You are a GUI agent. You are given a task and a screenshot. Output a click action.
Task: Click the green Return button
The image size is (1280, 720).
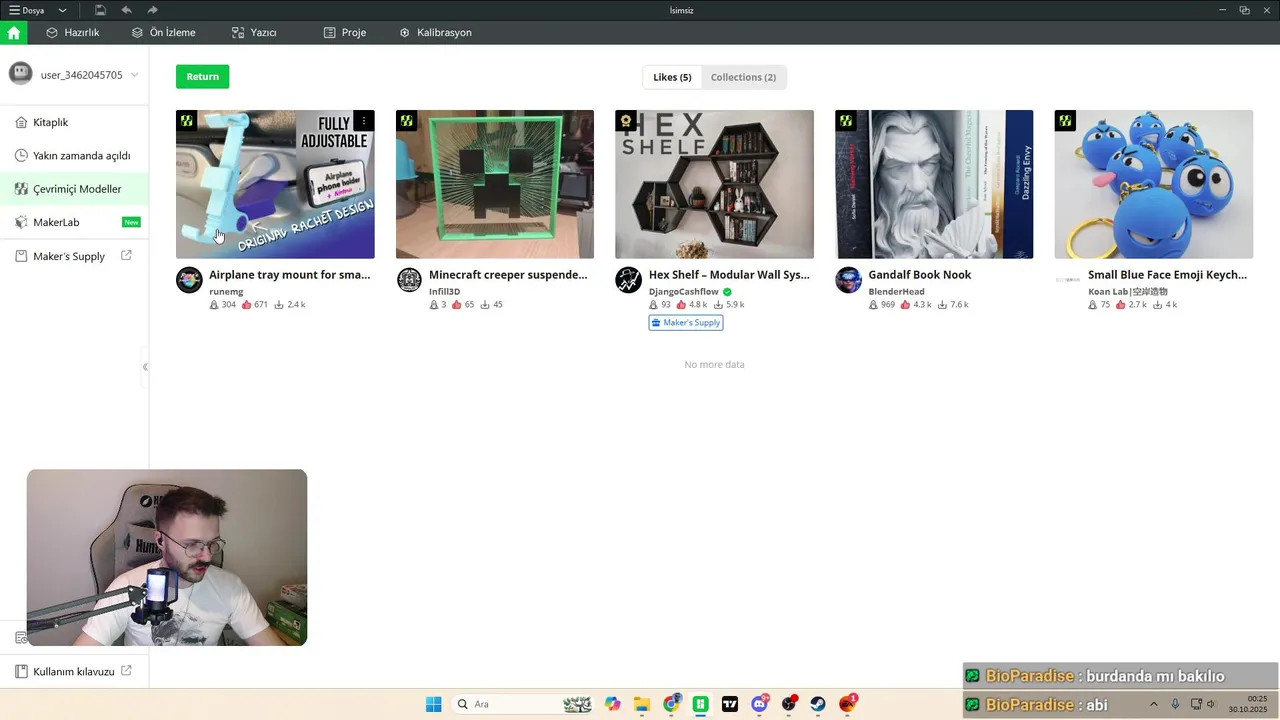(202, 77)
